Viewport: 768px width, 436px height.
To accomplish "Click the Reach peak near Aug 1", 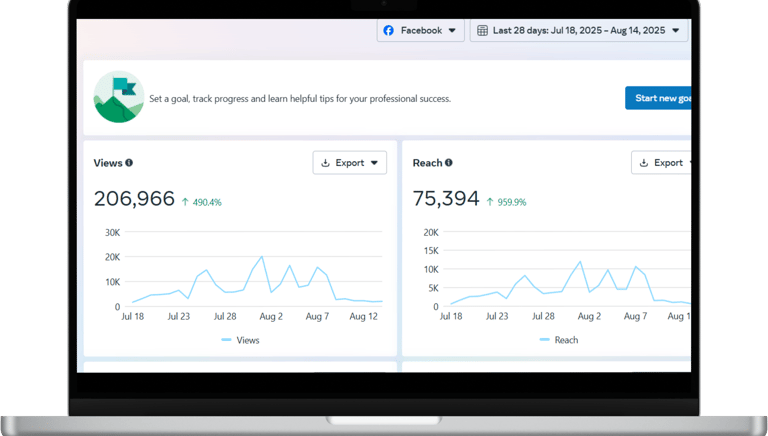I will (x=580, y=262).
